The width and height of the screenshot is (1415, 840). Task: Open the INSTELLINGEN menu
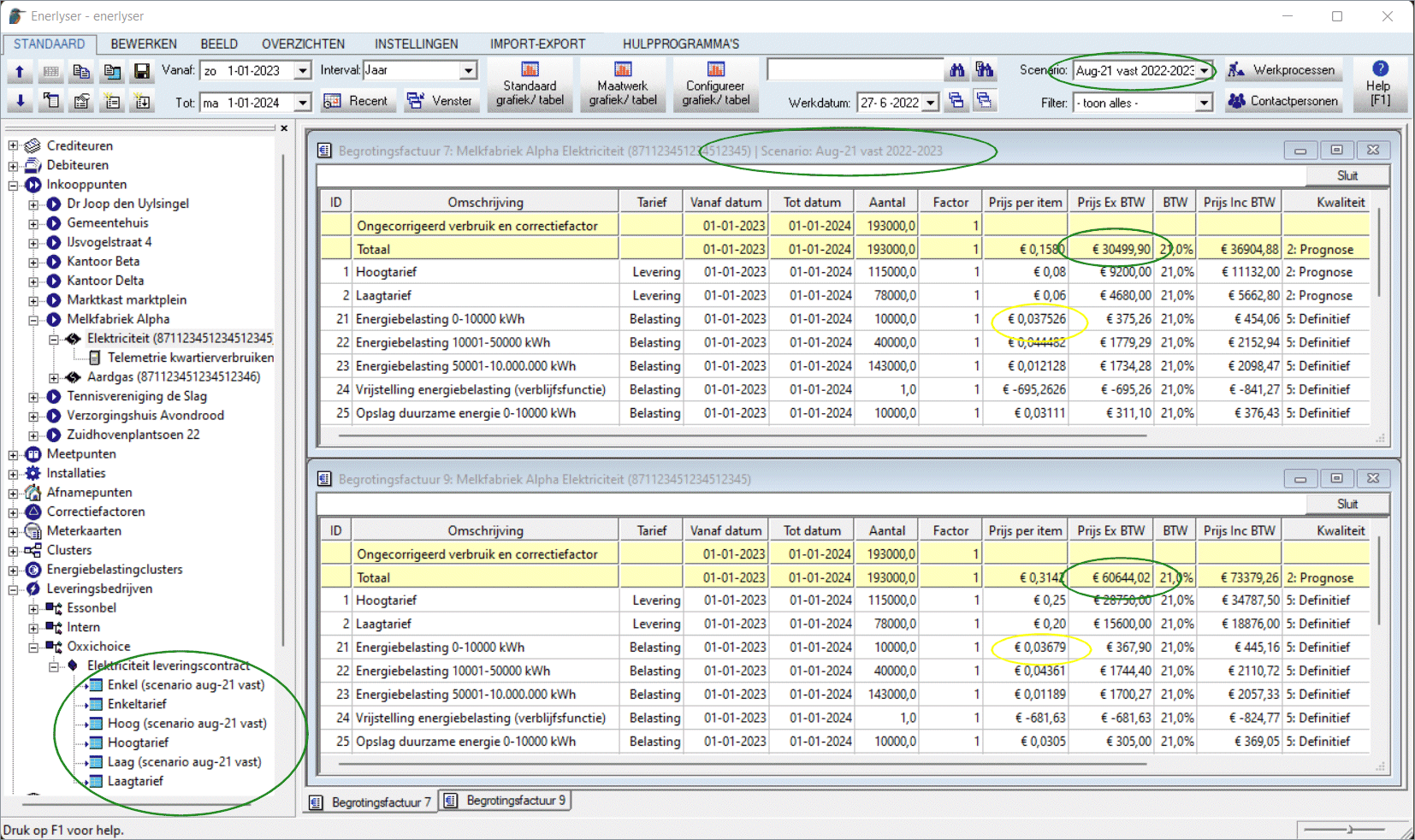416,44
